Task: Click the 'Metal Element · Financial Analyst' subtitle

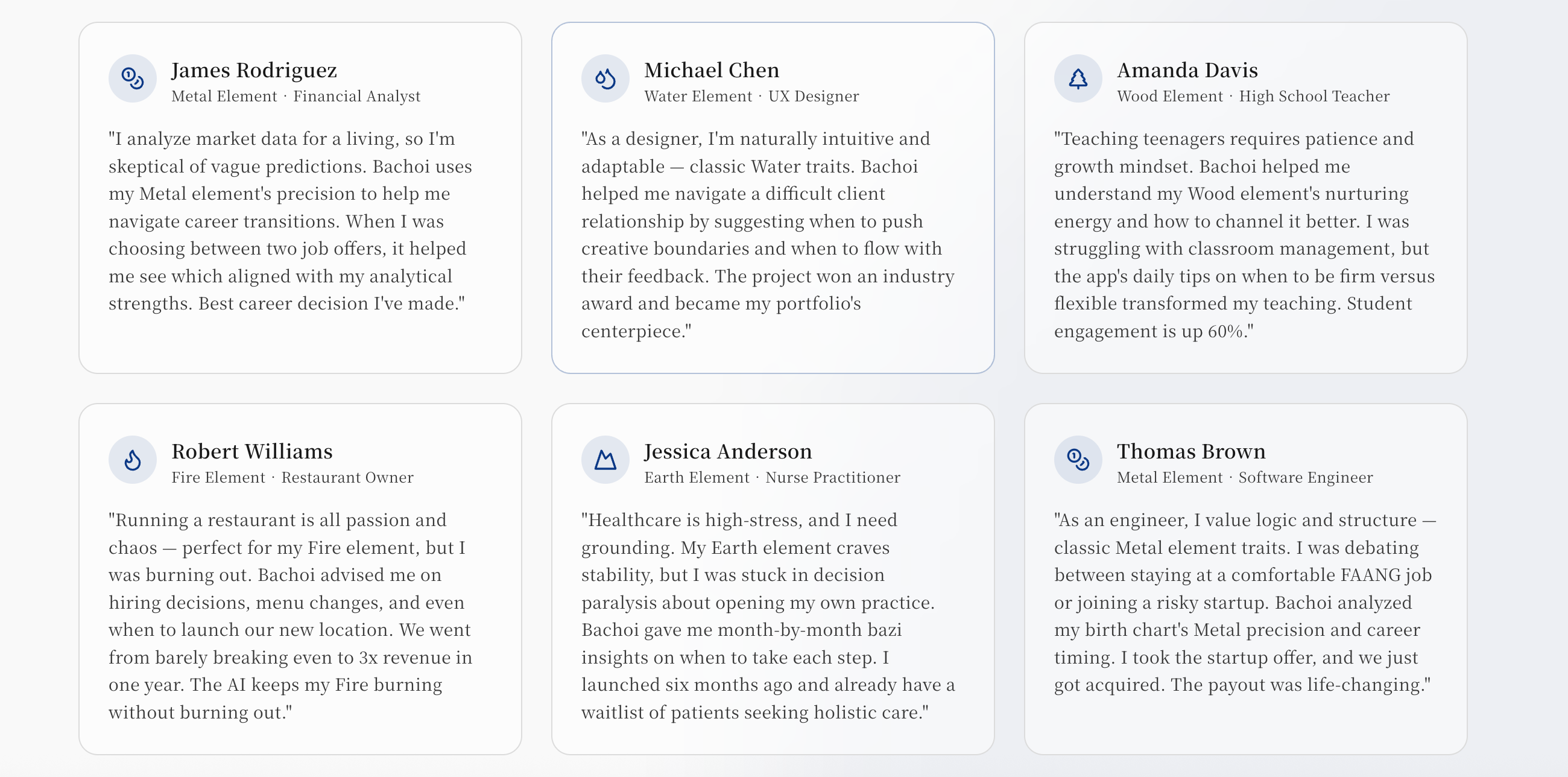Action: point(296,96)
